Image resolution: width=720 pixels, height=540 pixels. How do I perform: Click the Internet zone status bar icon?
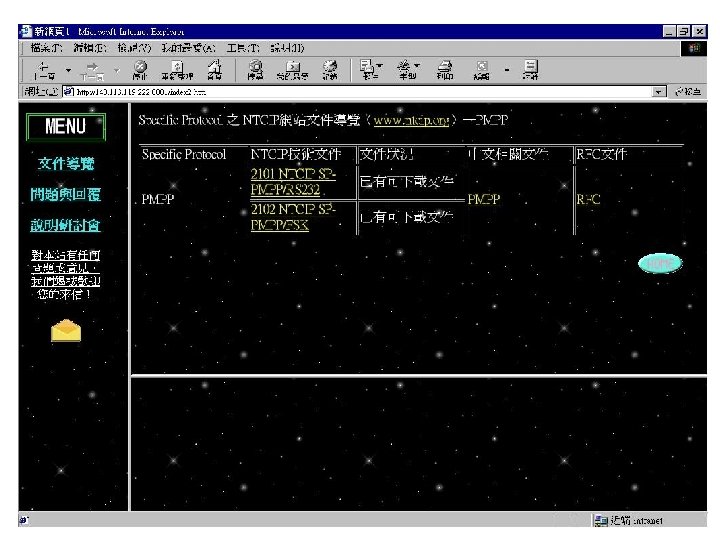point(601,520)
